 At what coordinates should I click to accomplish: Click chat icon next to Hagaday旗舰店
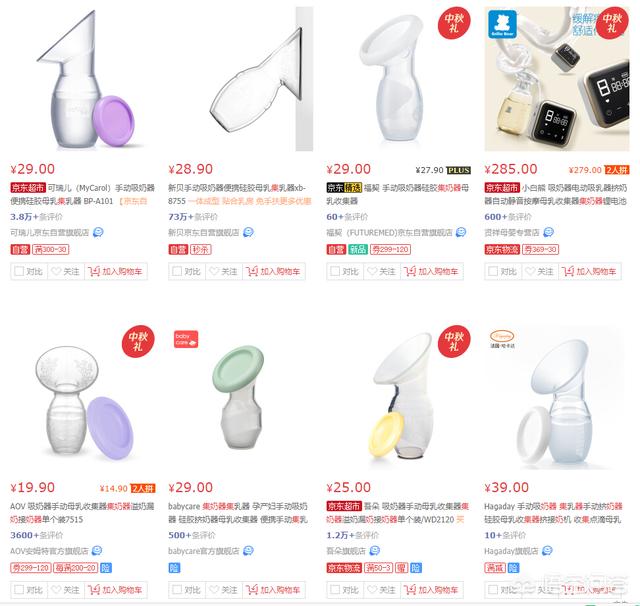coord(547,551)
